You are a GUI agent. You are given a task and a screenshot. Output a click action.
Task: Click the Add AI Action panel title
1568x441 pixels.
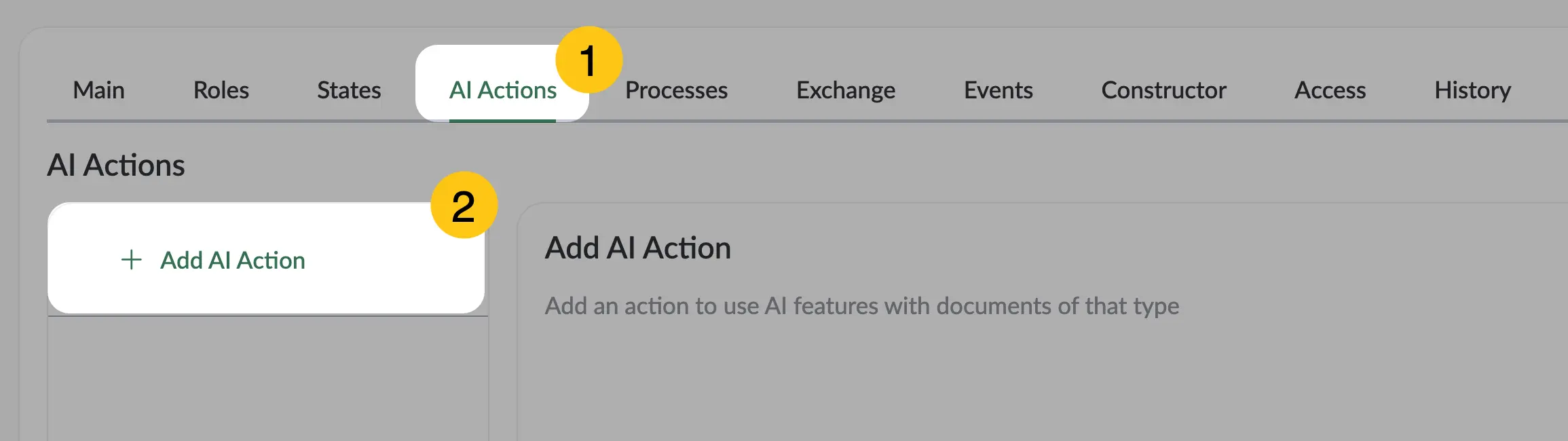pos(638,248)
